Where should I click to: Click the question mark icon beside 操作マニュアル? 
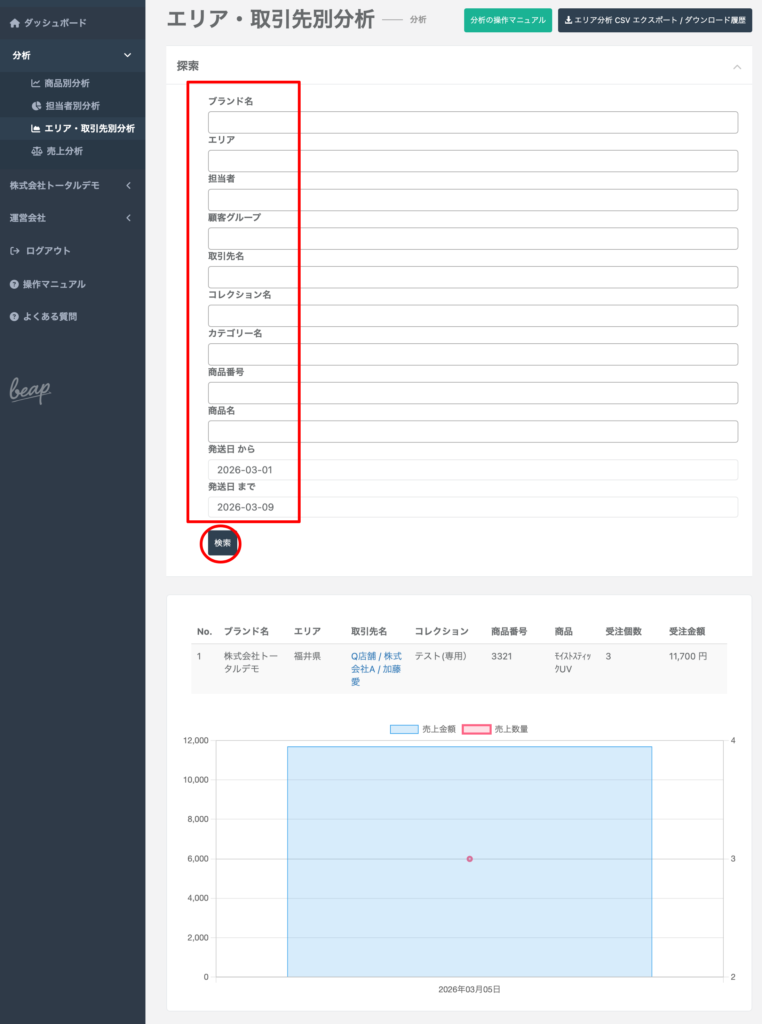click(x=15, y=285)
